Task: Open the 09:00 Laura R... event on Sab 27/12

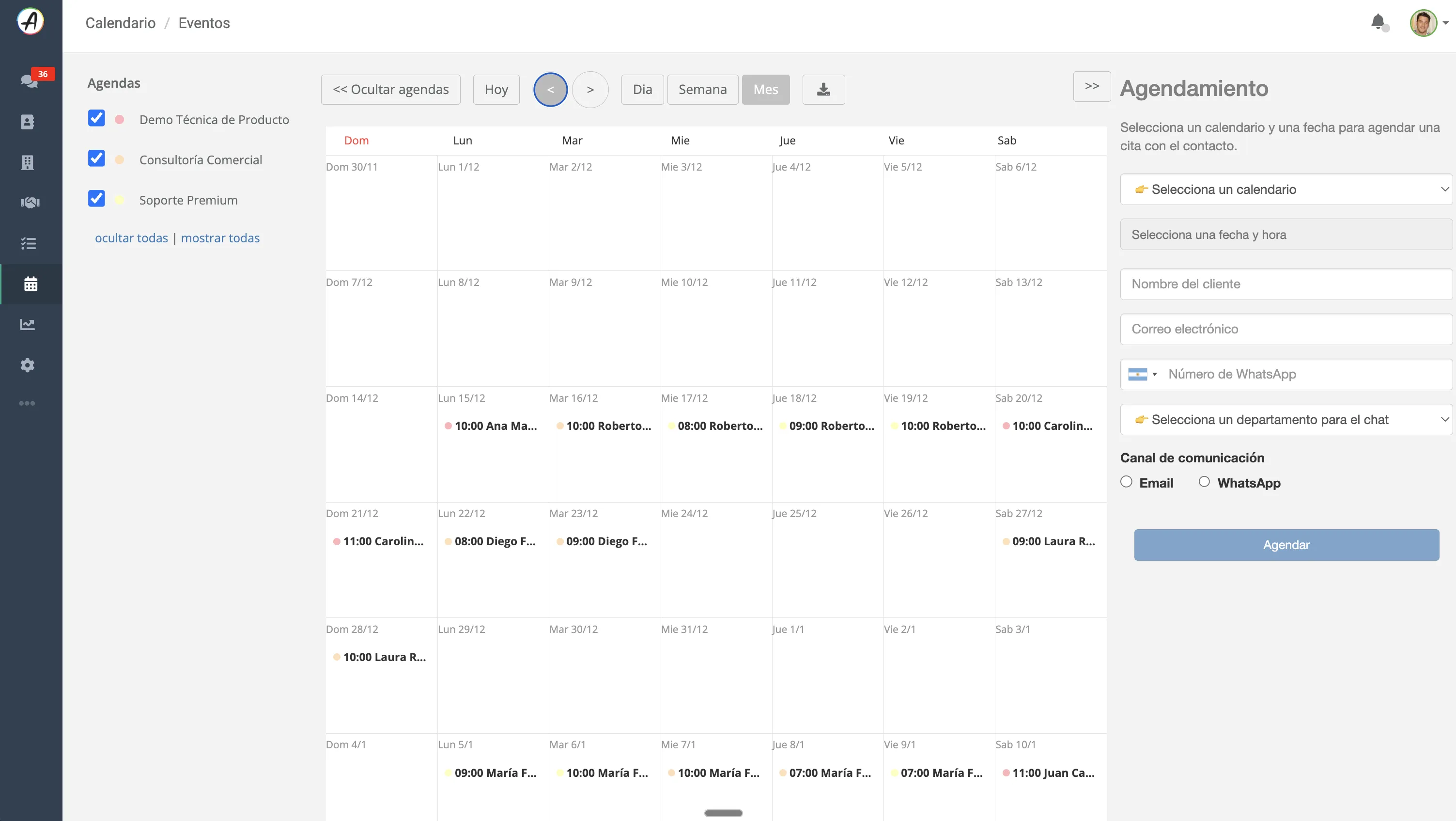Action: point(1049,541)
